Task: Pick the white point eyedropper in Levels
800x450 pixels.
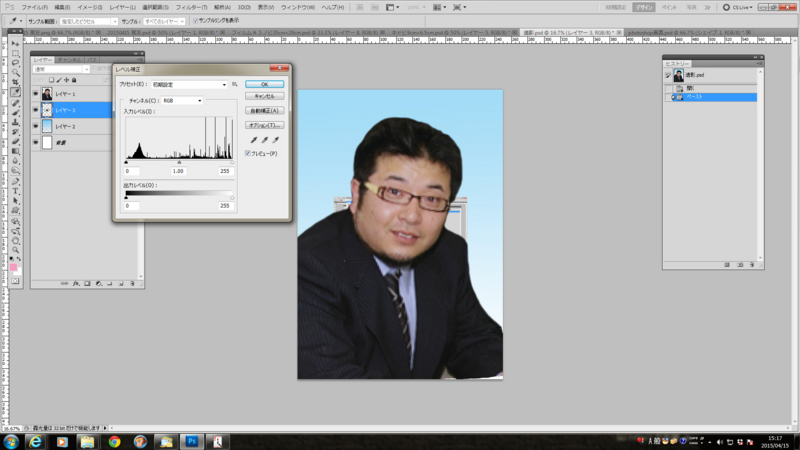Action: (276, 140)
